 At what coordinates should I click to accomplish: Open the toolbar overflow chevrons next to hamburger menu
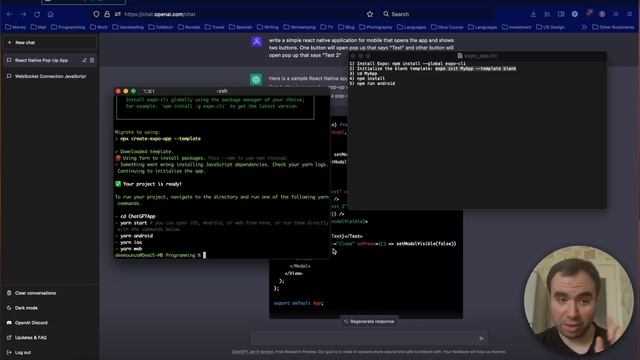pyautogui.click(x=616, y=14)
